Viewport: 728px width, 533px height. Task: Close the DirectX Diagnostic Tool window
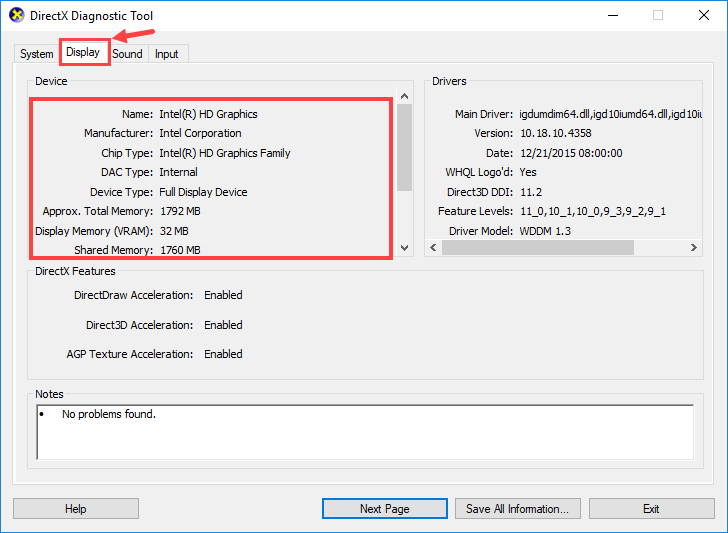[x=704, y=15]
